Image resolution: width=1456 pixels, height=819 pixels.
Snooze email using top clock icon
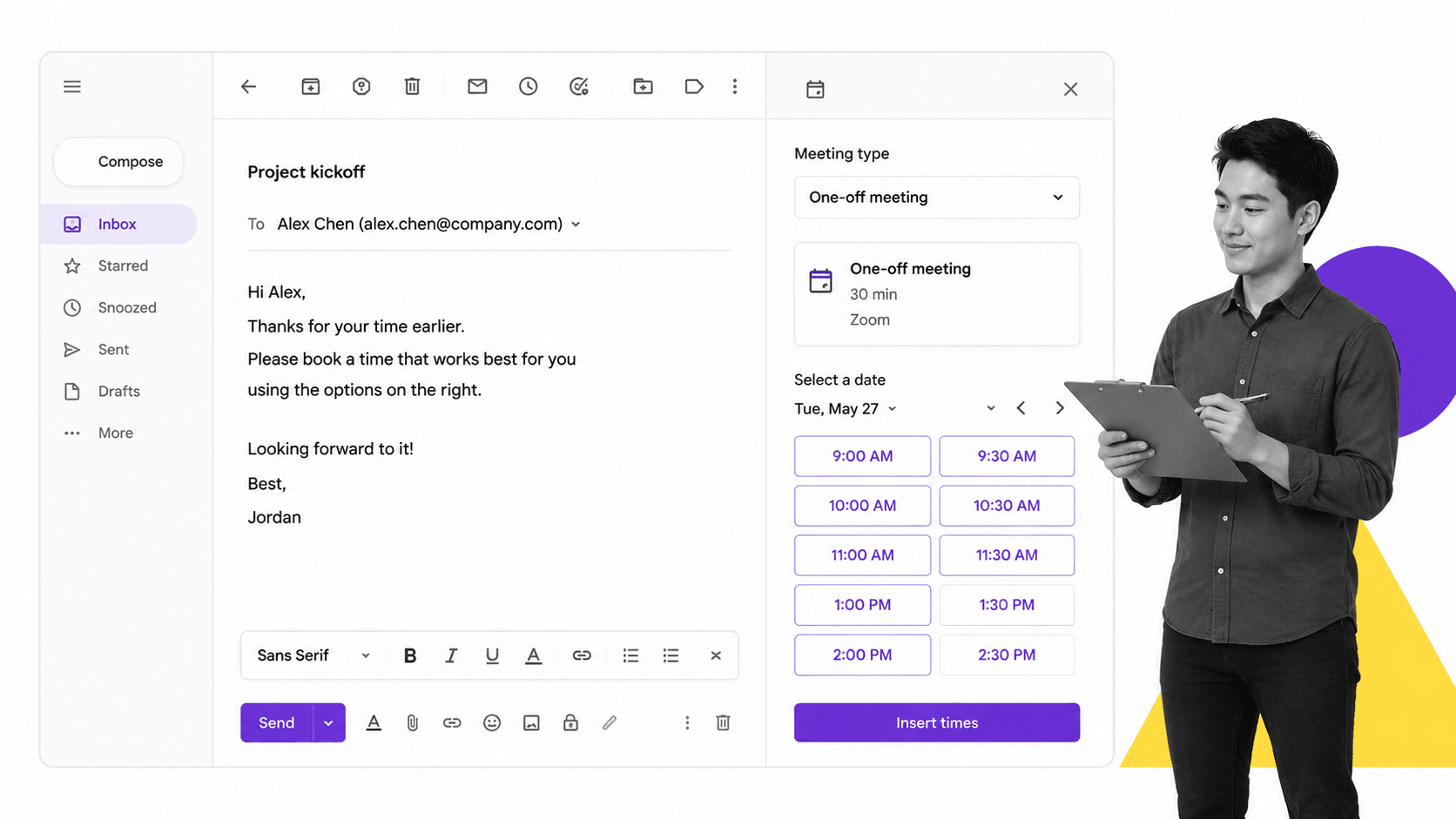529,86
